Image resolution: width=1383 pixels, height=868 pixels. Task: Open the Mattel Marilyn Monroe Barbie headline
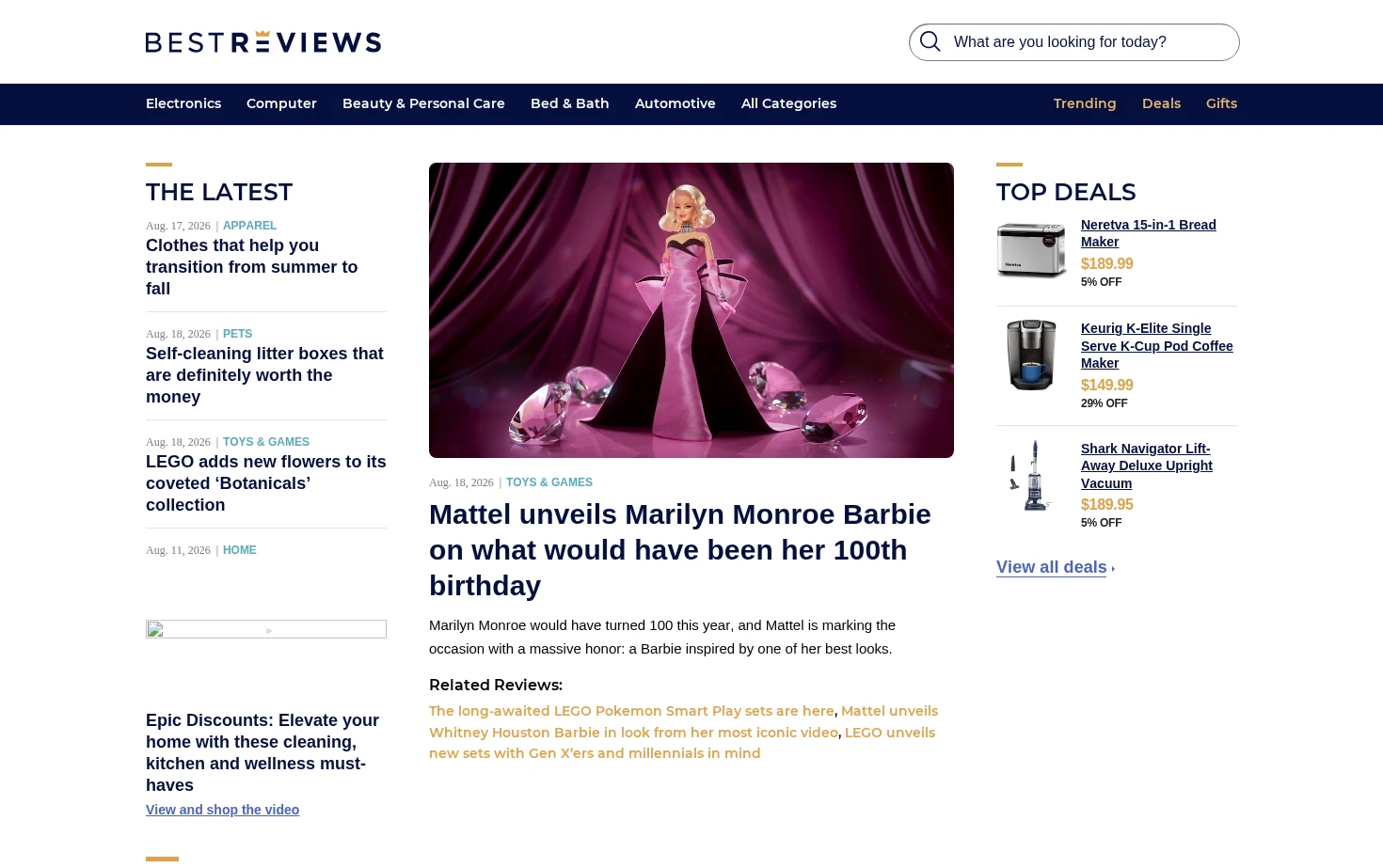coord(680,550)
